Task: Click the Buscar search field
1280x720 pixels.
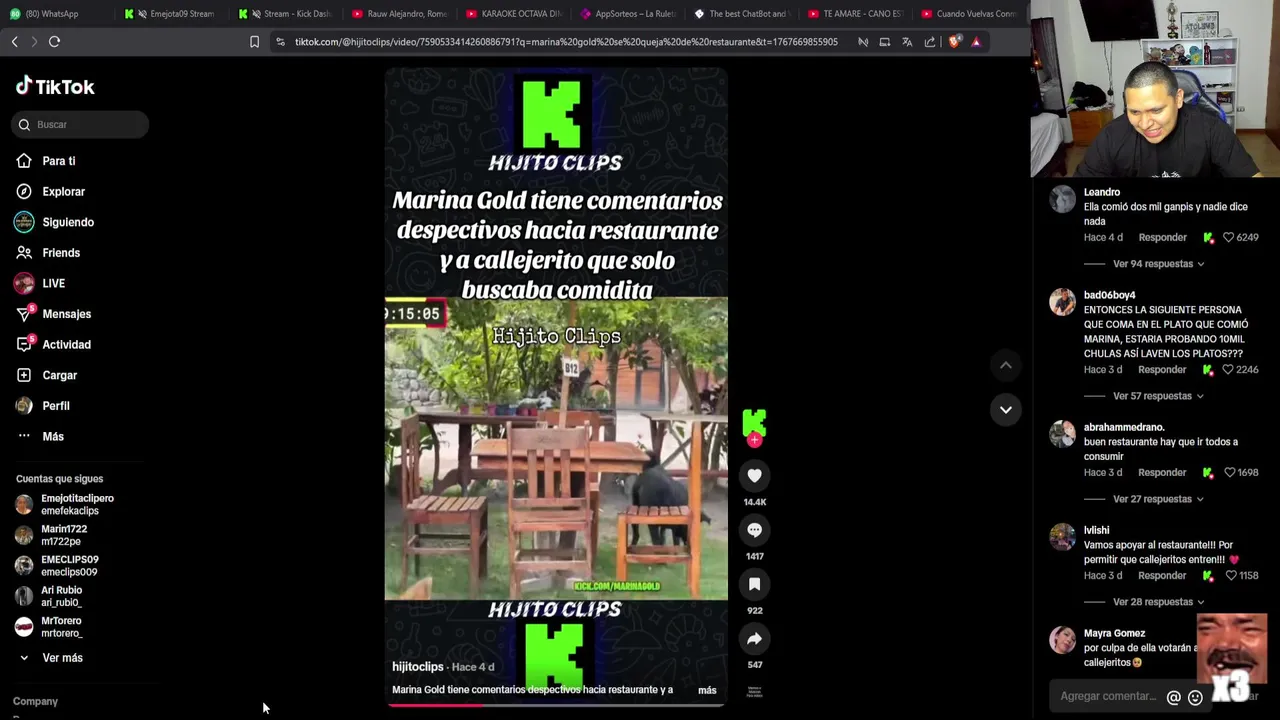Action: (x=81, y=124)
